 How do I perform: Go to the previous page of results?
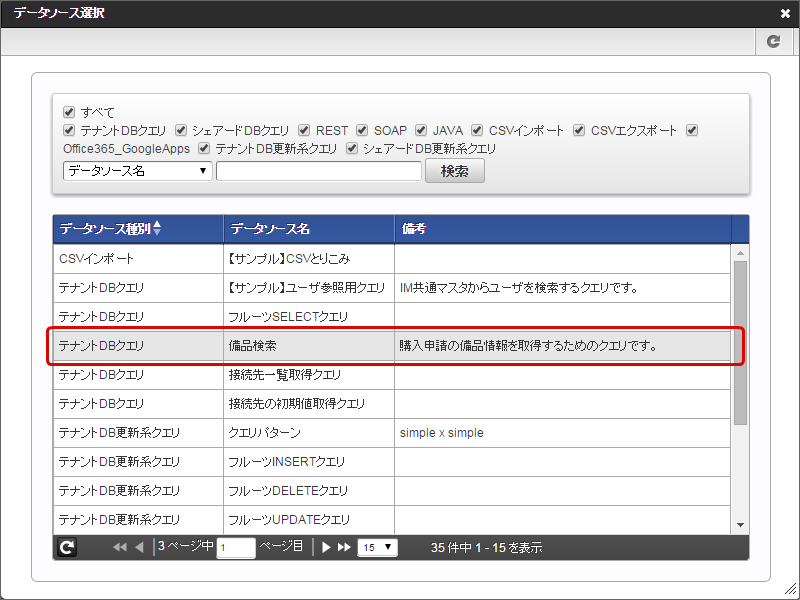[139, 548]
